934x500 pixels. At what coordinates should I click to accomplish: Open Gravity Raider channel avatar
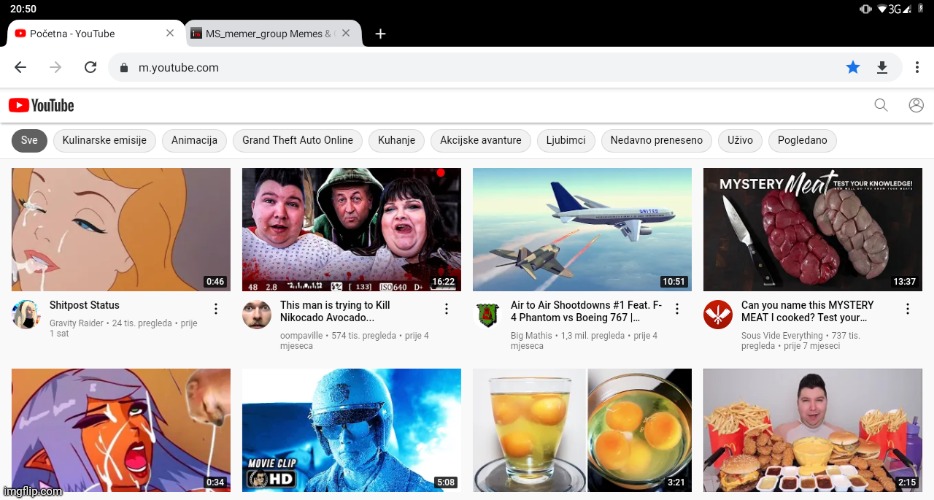26,314
